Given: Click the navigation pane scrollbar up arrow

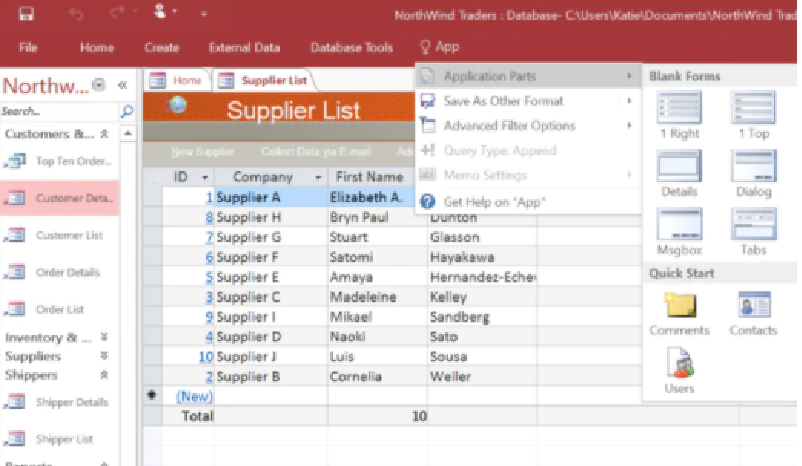Looking at the screenshot, I should 128,134.
